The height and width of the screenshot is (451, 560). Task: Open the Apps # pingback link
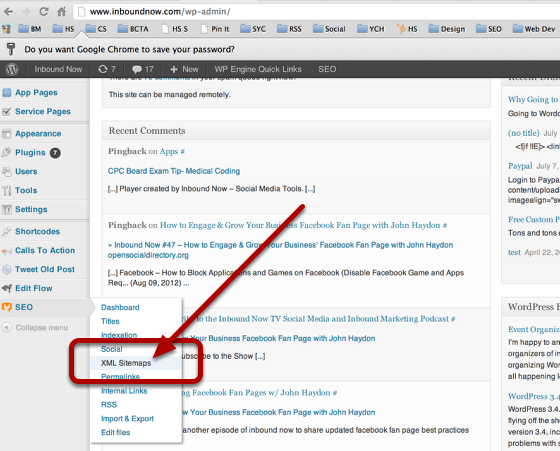[172, 151]
